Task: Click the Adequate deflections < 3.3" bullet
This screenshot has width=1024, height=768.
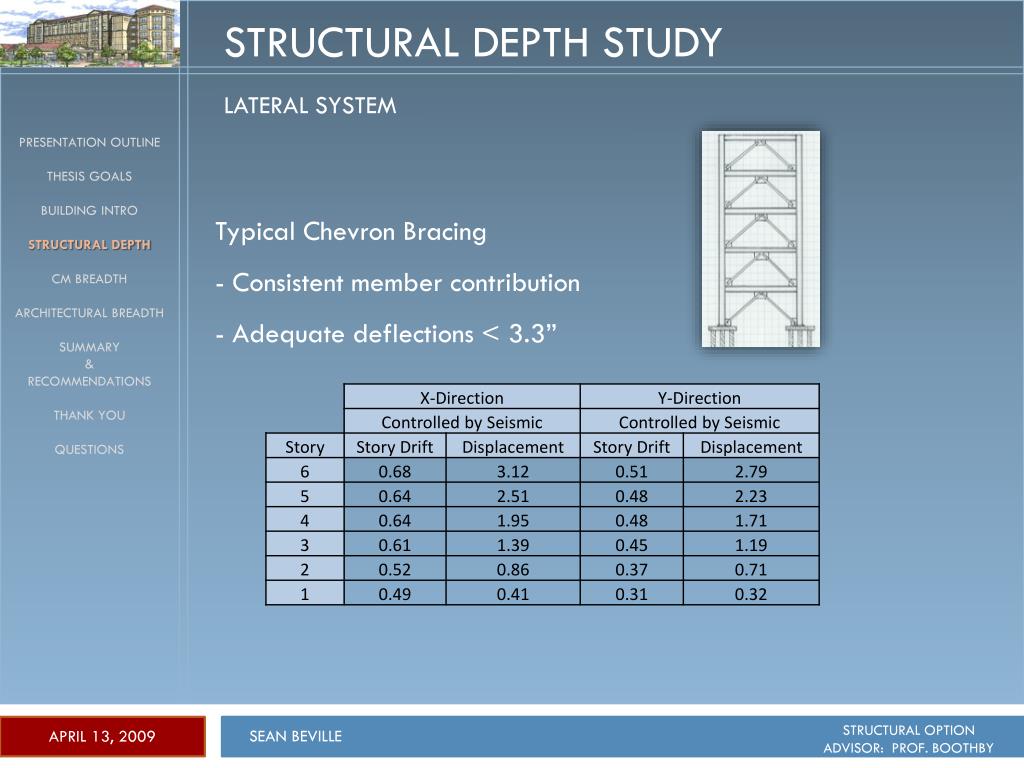Action: [386, 334]
